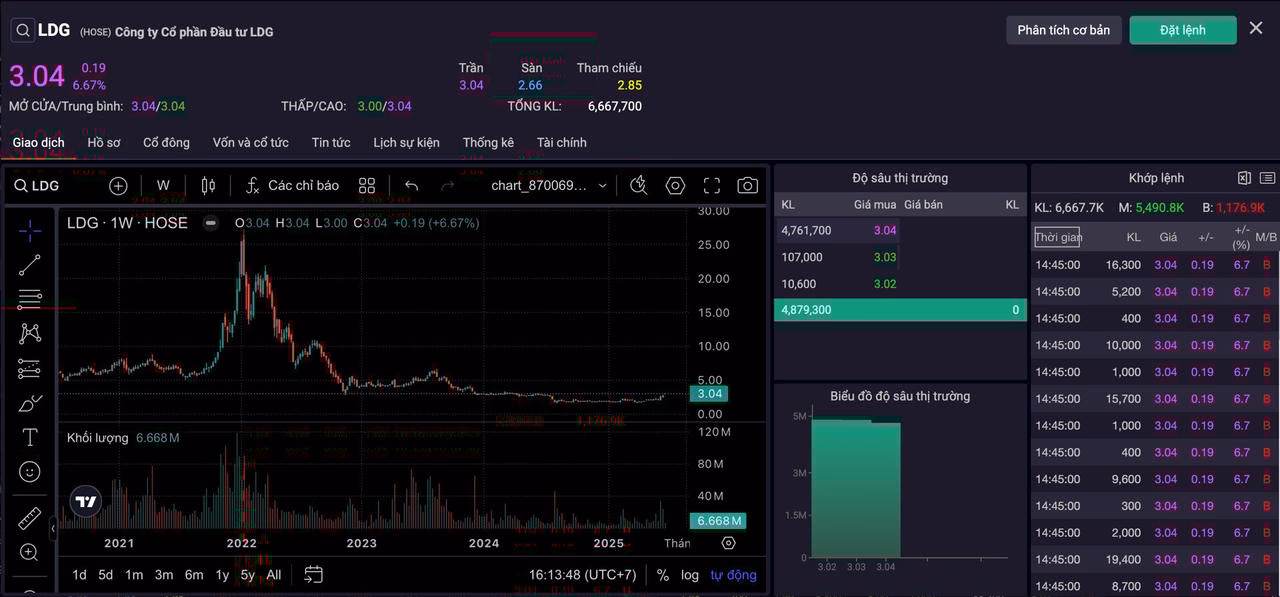The width and height of the screenshot is (1280, 597).
Task: Toggle percent scale on chart
Action: tap(662, 575)
